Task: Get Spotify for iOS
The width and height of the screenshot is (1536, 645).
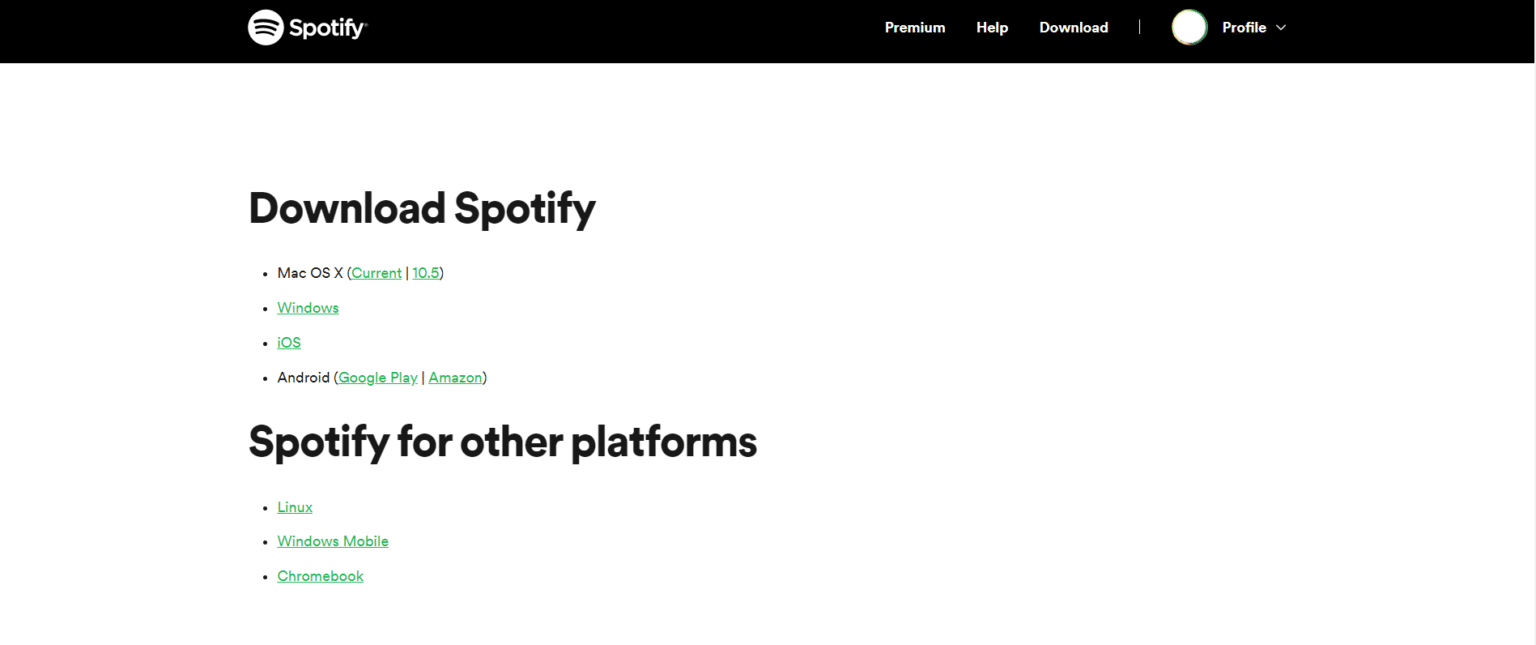Action: (288, 342)
